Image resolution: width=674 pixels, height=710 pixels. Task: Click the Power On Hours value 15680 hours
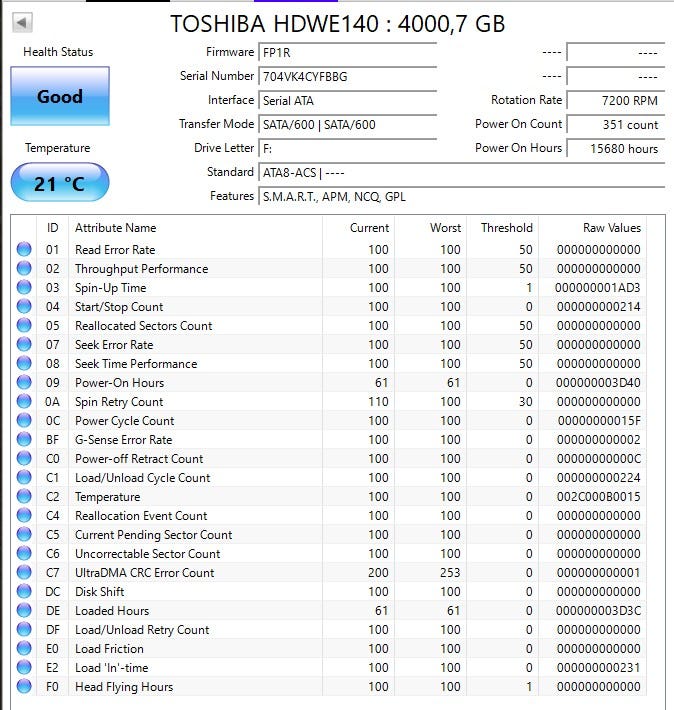(x=616, y=149)
